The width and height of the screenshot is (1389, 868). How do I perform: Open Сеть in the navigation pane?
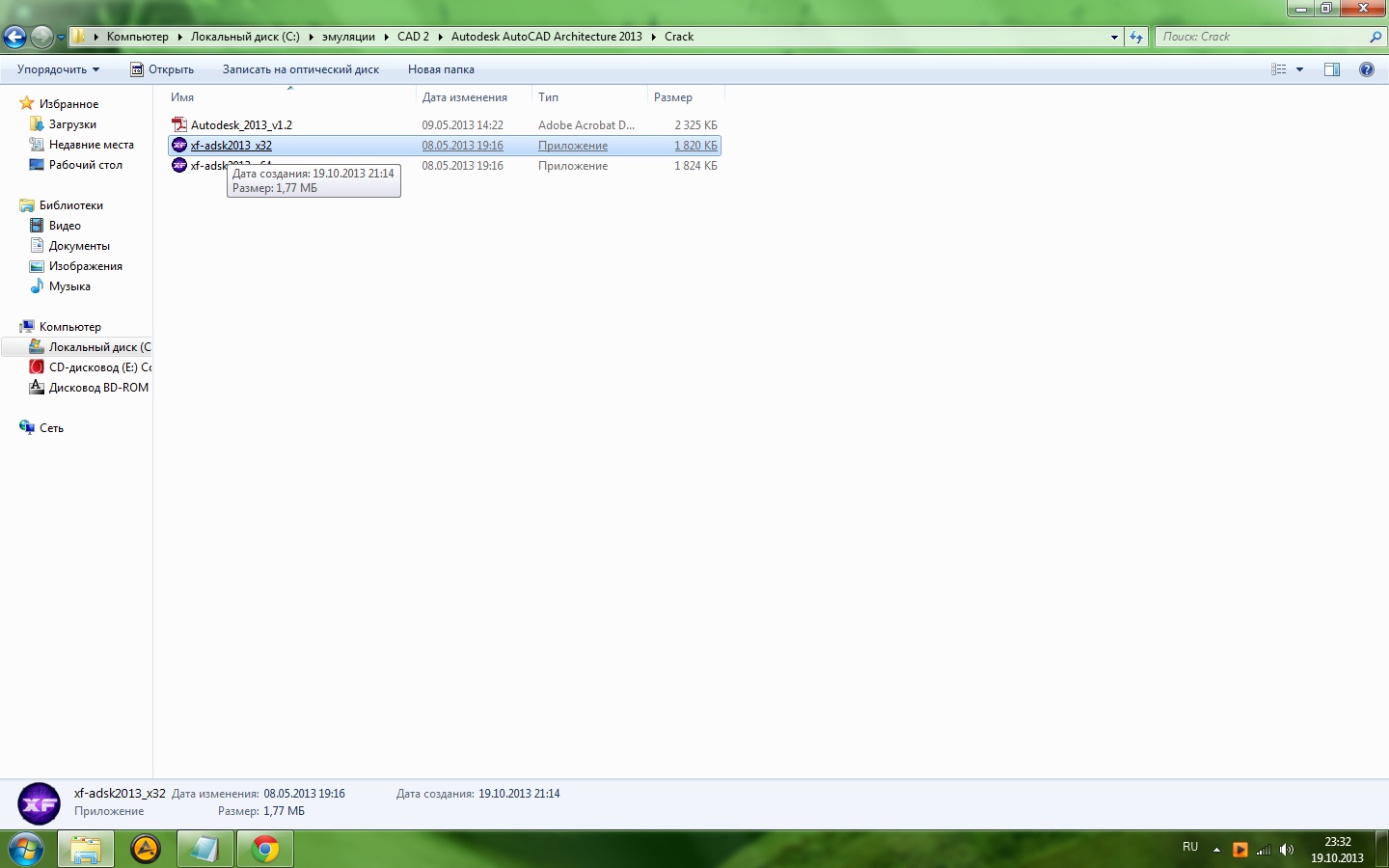point(51,428)
